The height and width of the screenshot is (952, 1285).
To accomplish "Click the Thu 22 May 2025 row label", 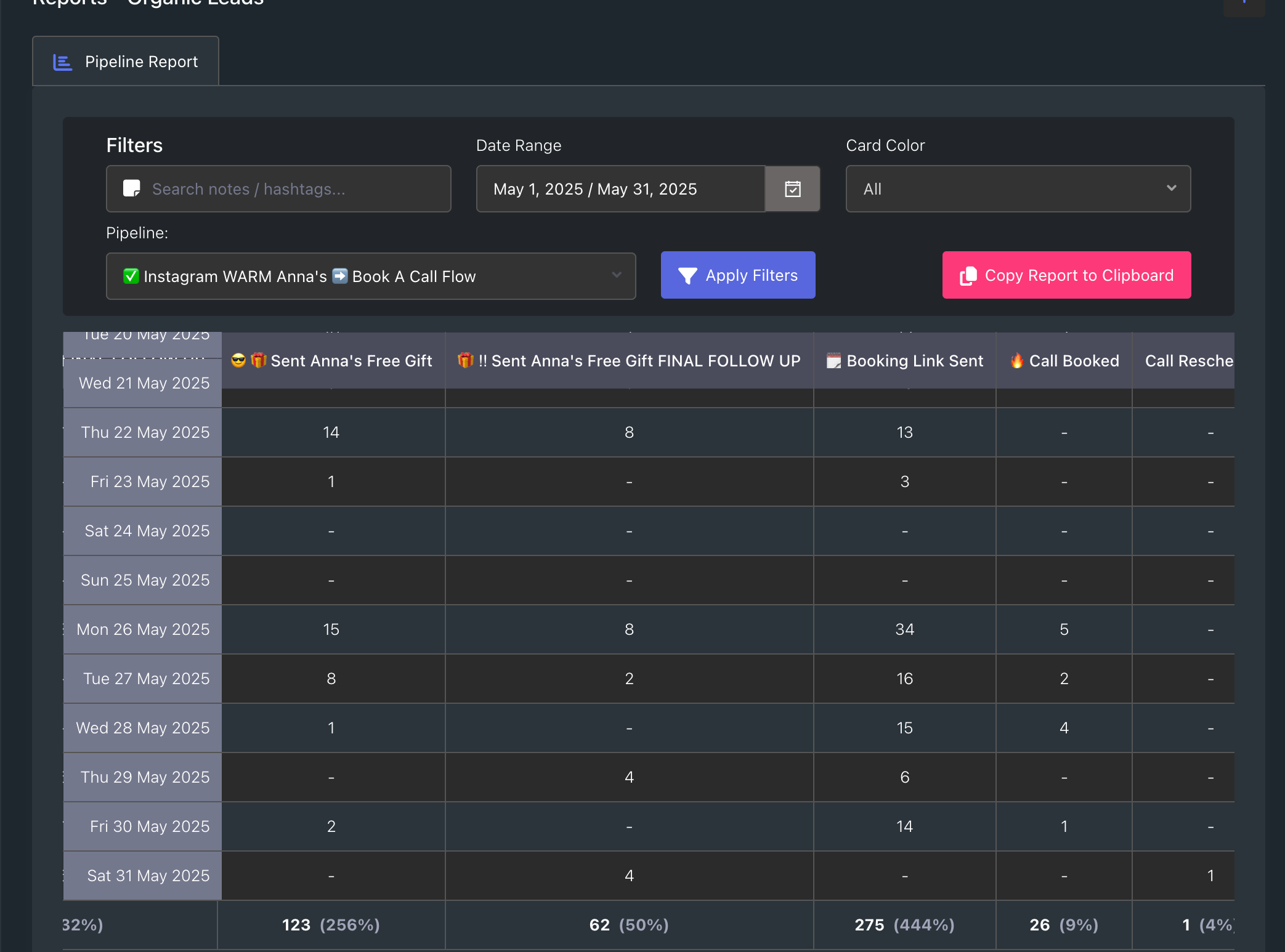I will 145,432.
